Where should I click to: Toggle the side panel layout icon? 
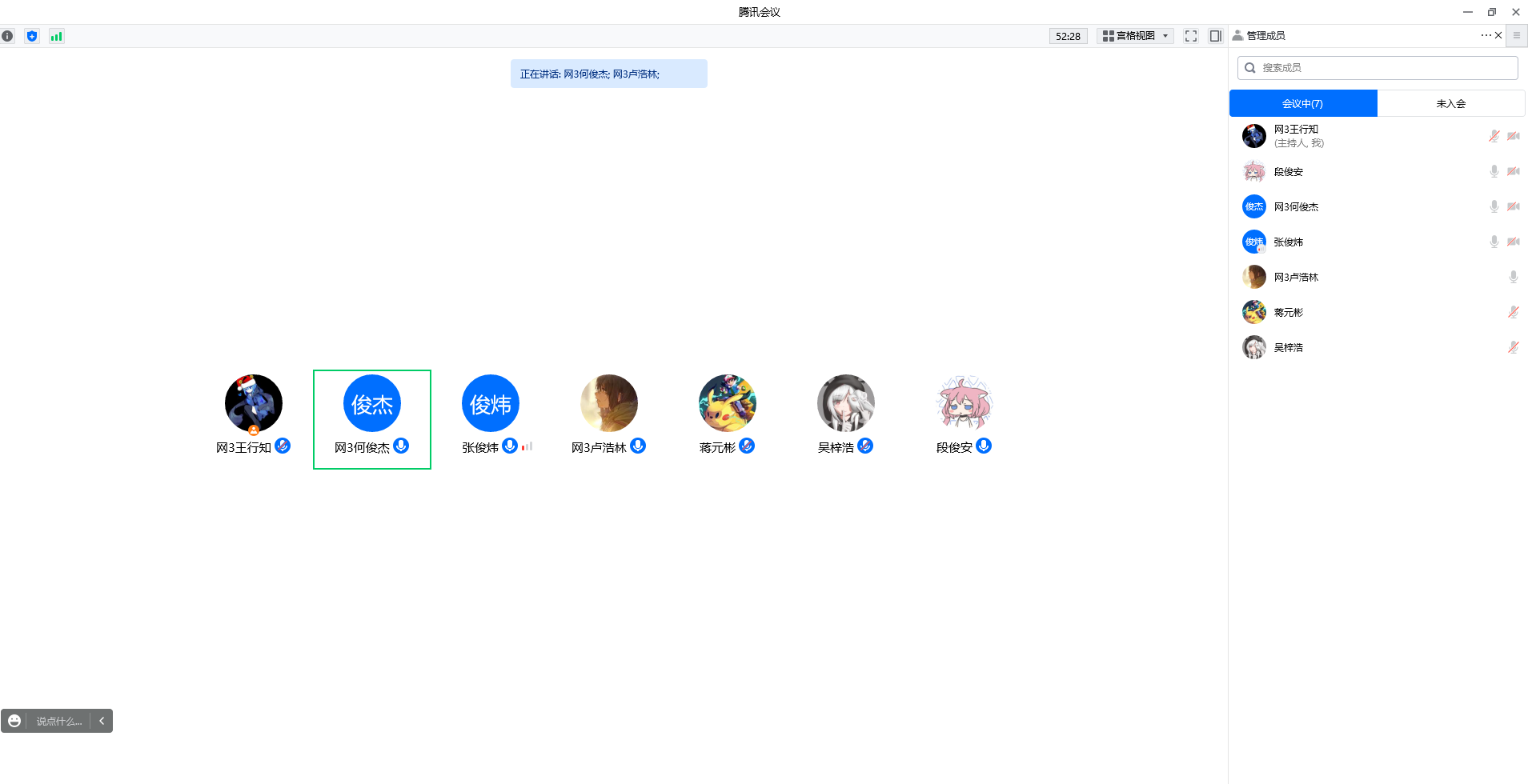[x=1215, y=36]
